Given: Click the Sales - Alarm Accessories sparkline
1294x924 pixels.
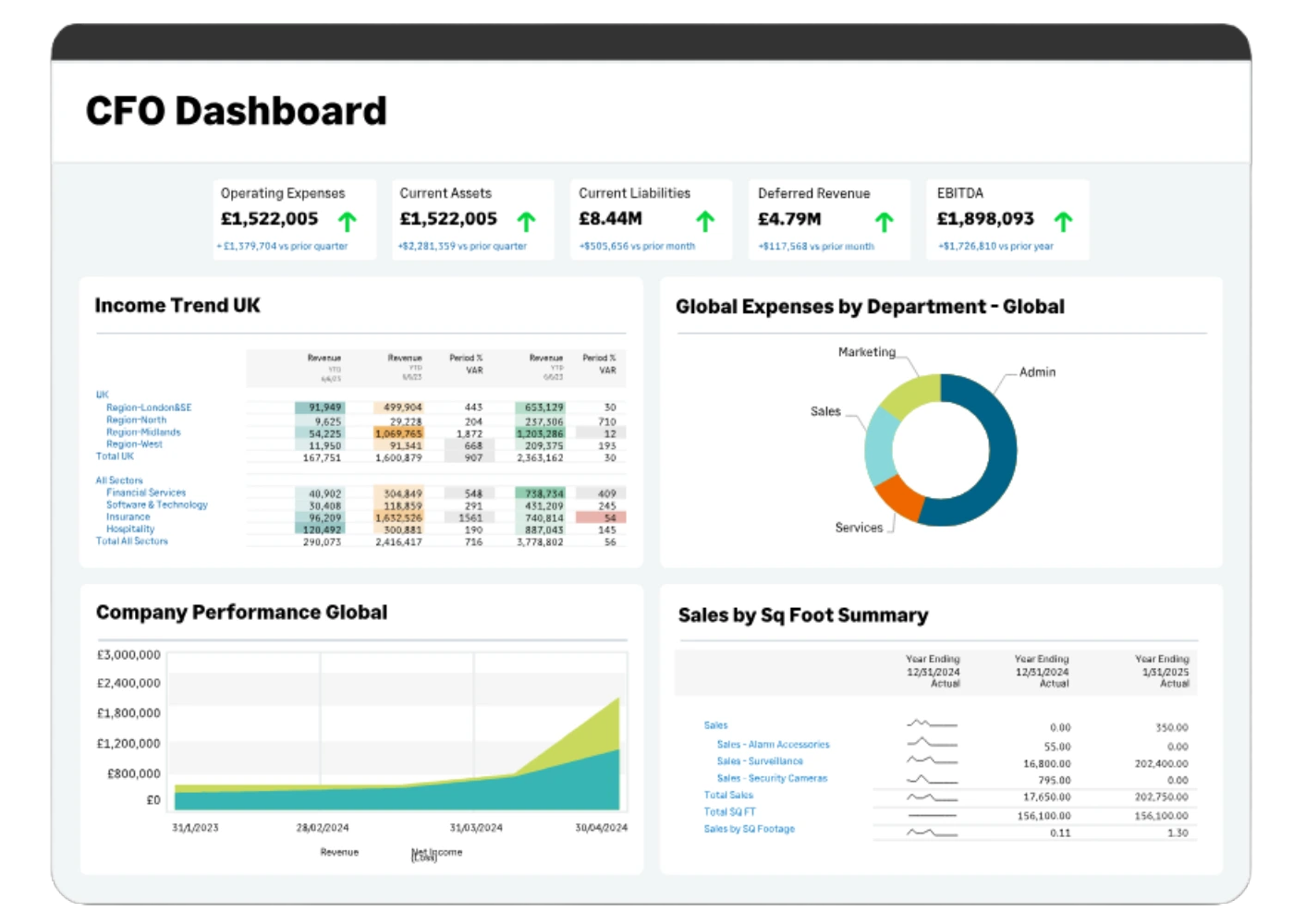Looking at the screenshot, I should (932, 743).
